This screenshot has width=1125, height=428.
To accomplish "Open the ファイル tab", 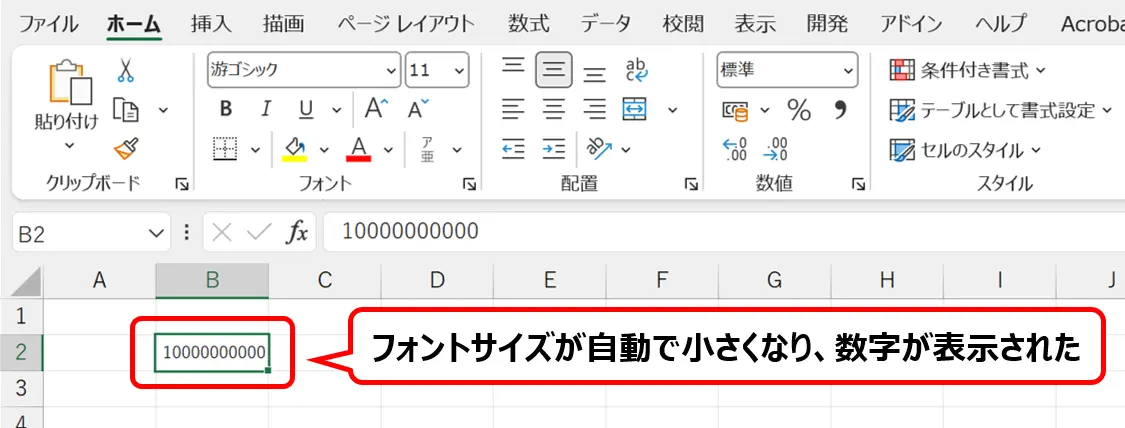I will pyautogui.click(x=48, y=24).
